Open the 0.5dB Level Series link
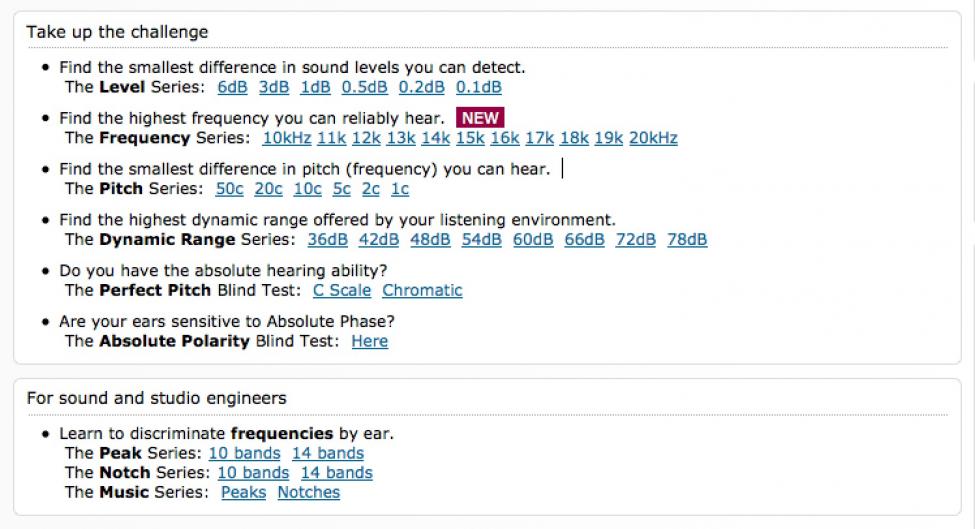975x529 pixels. click(x=364, y=87)
